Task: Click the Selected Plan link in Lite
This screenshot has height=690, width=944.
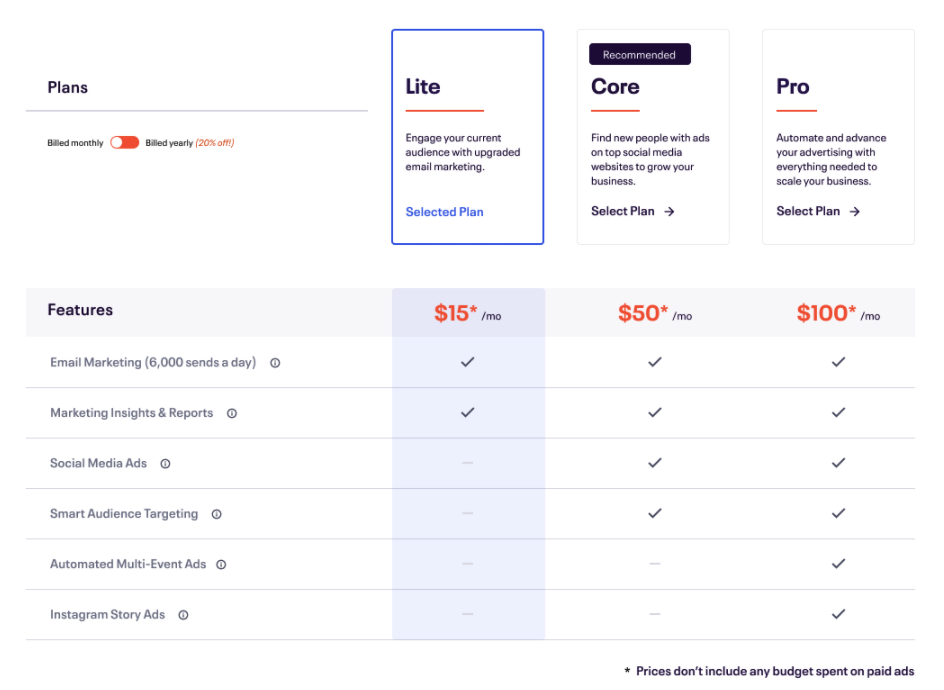Action: click(444, 212)
